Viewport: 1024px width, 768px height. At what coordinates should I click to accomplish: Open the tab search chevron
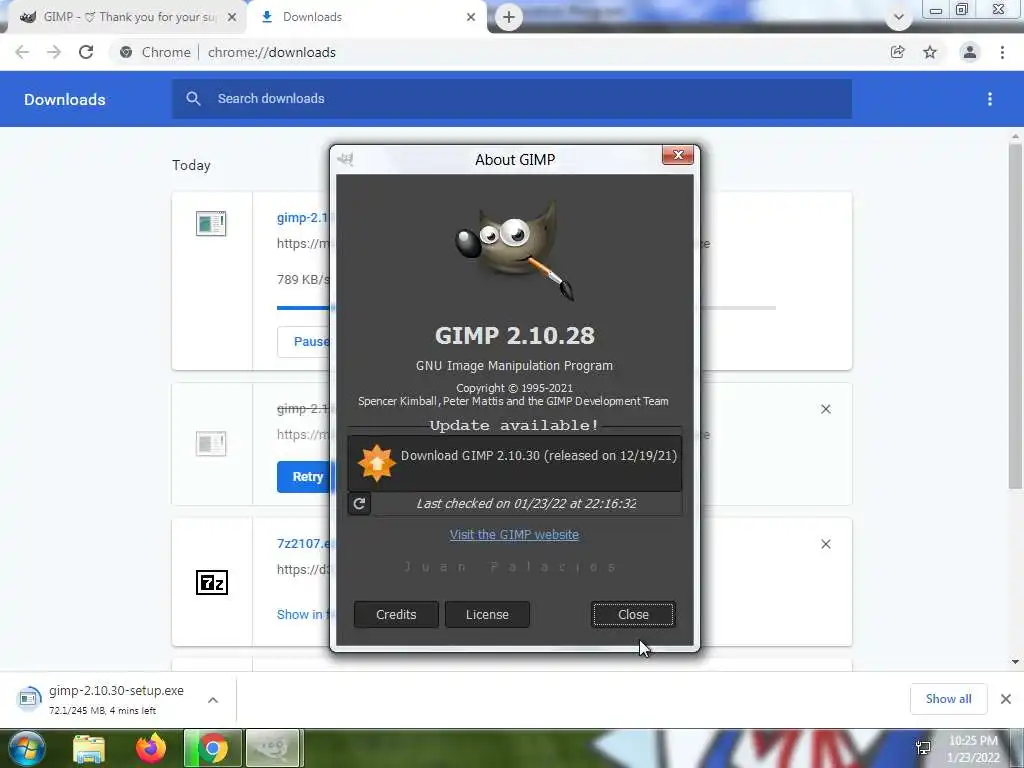[x=899, y=18]
